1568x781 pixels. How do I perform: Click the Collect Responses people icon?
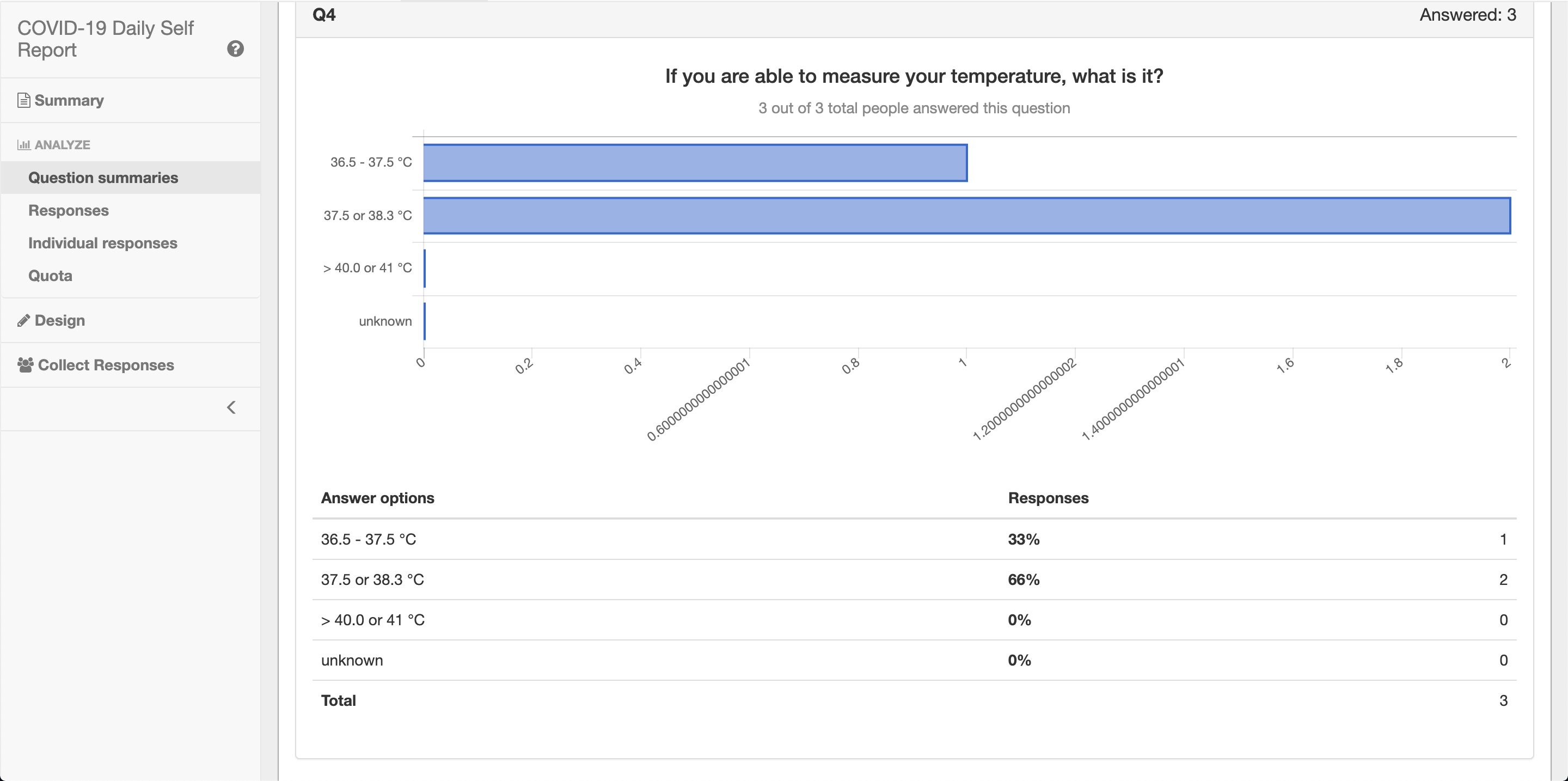(x=25, y=364)
